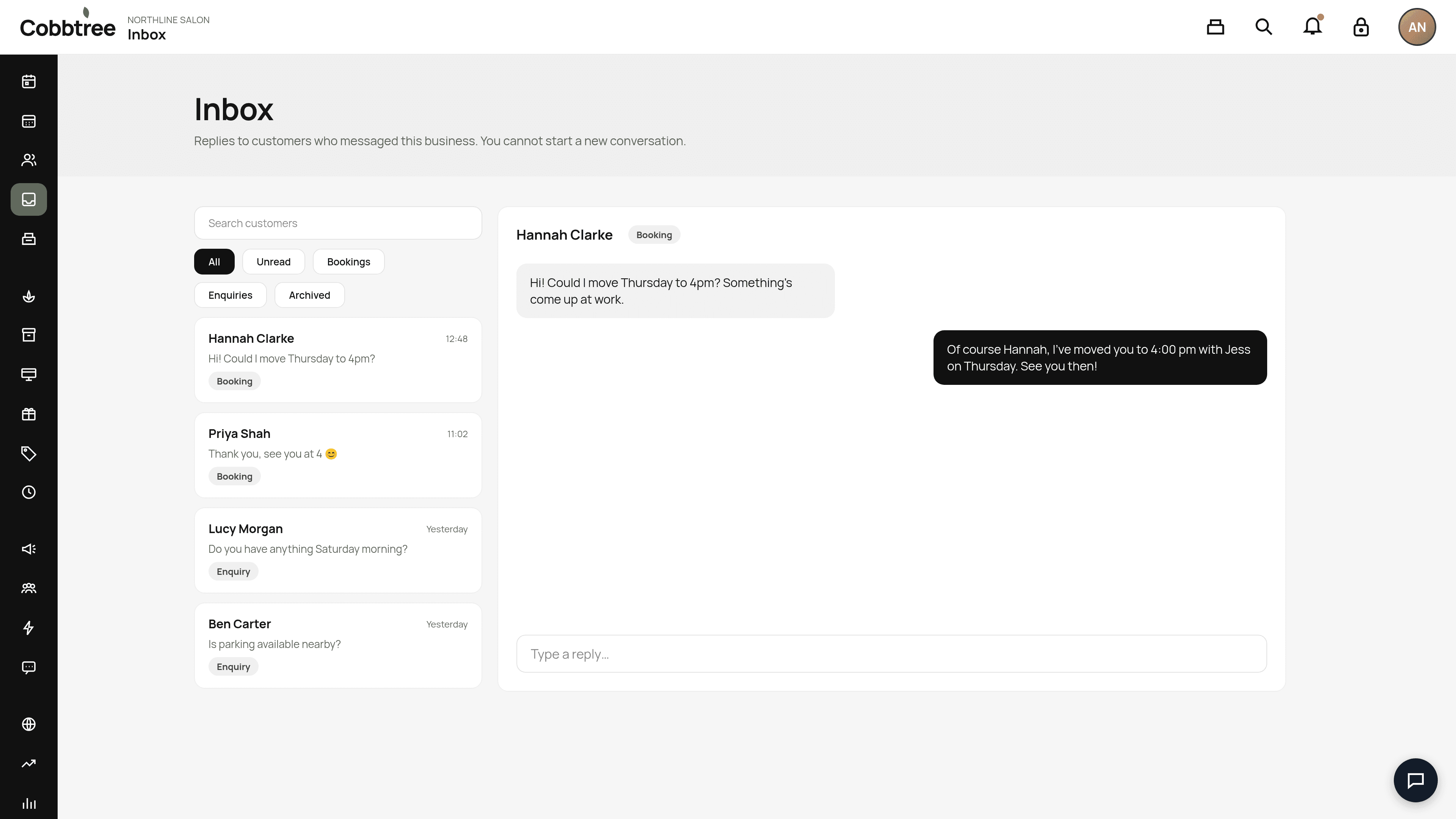Open the floating chat support button
Viewport: 1456px width, 819px height.
tap(1415, 780)
